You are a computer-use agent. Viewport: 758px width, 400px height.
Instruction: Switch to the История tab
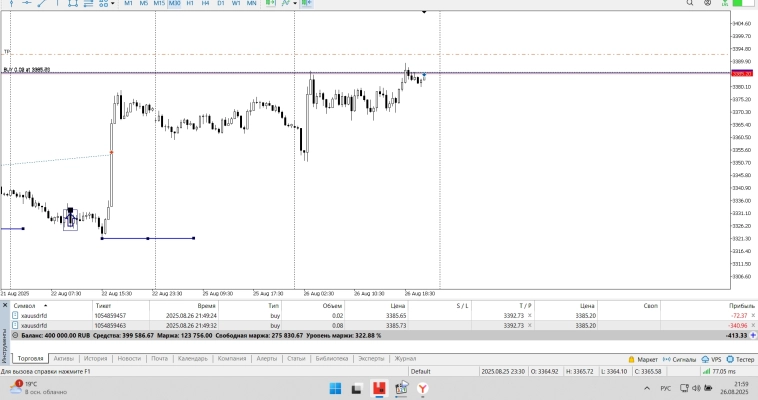pyautogui.click(x=95, y=358)
